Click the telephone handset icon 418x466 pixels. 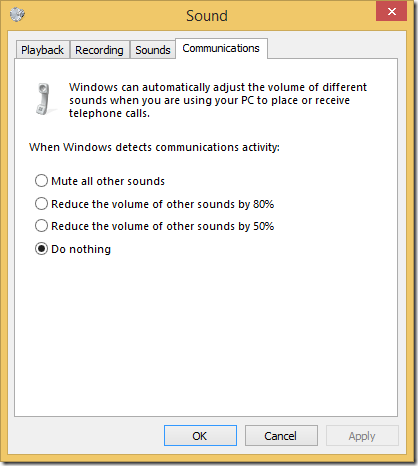click(x=44, y=99)
